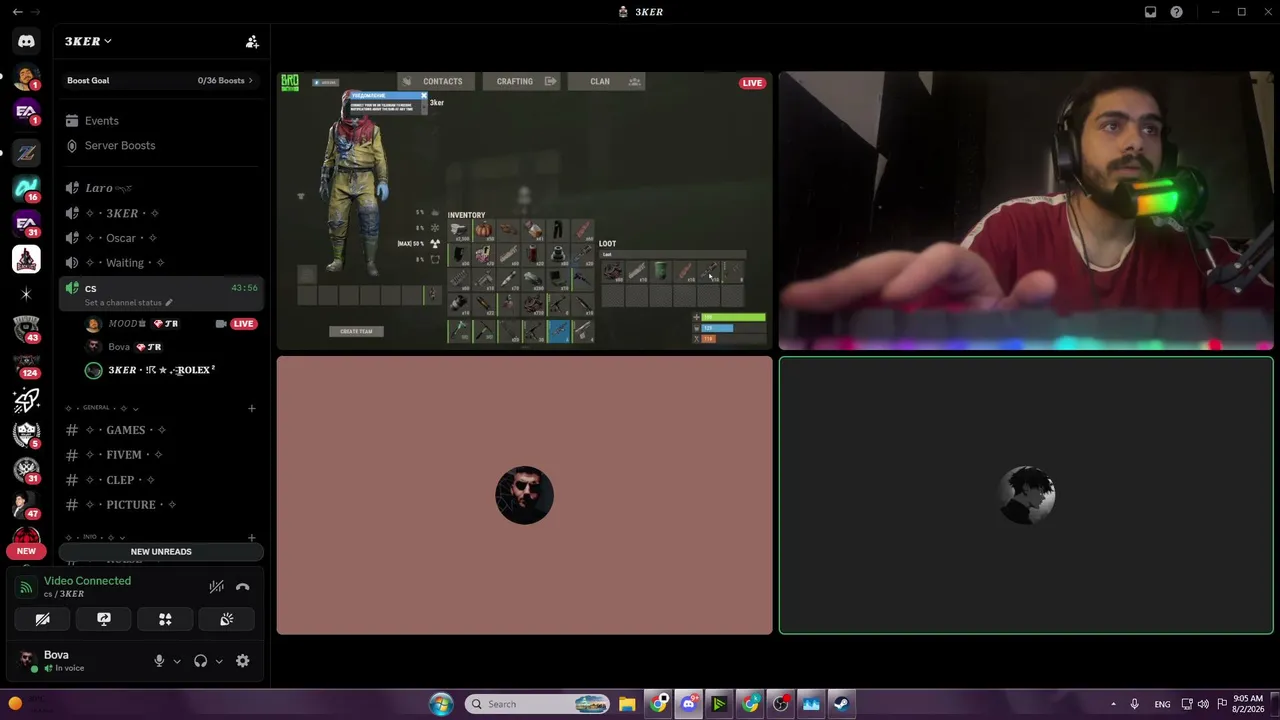1280x720 pixels.
Task: Open the 3KER server dropdown menu
Action: pyautogui.click(x=88, y=41)
